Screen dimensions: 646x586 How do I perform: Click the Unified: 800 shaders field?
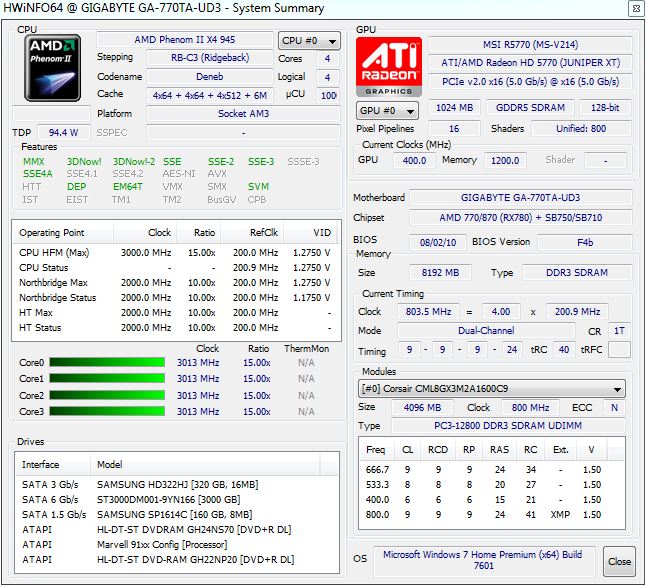click(x=581, y=129)
